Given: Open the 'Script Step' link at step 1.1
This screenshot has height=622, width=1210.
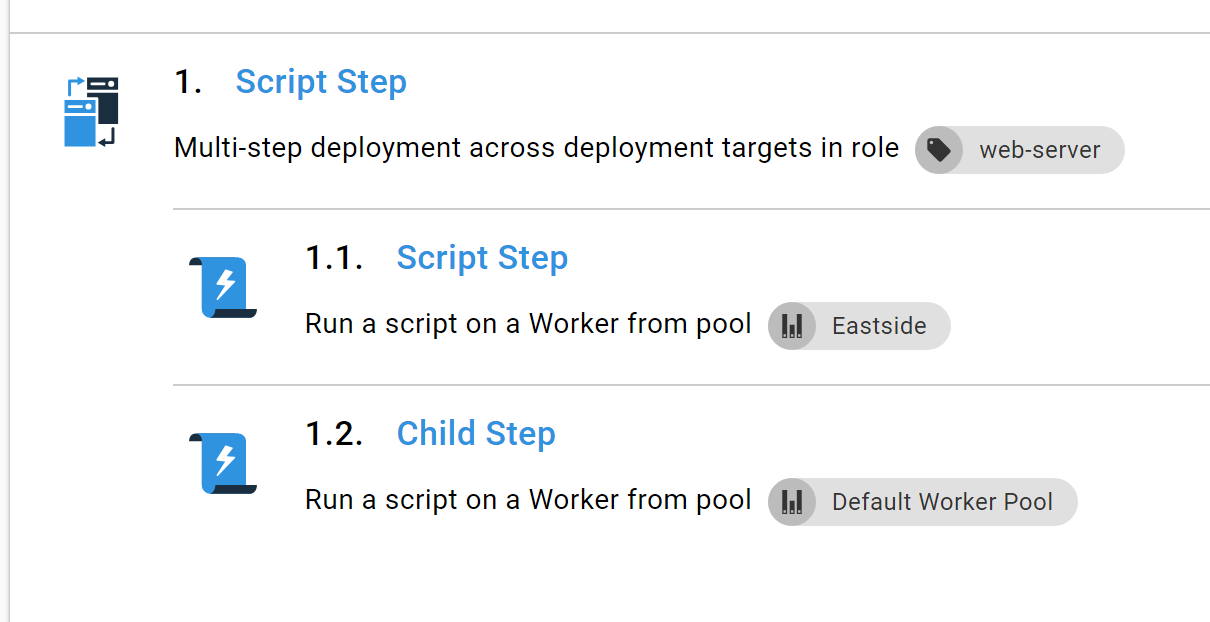Looking at the screenshot, I should click(482, 258).
